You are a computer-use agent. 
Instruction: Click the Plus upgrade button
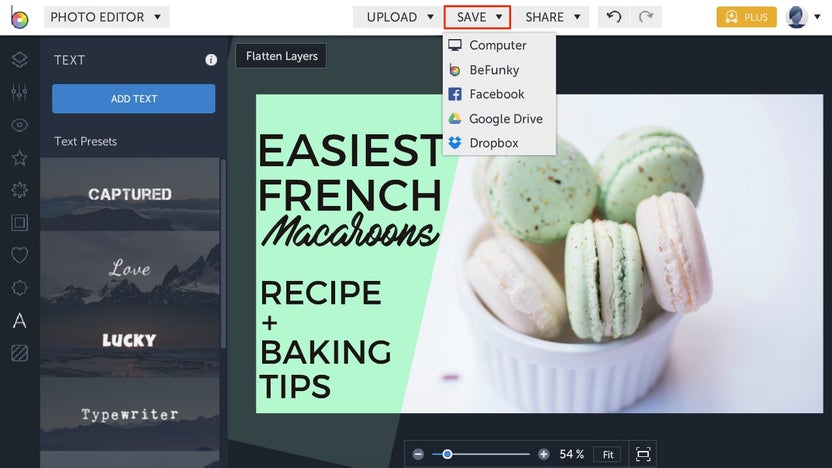pos(746,17)
